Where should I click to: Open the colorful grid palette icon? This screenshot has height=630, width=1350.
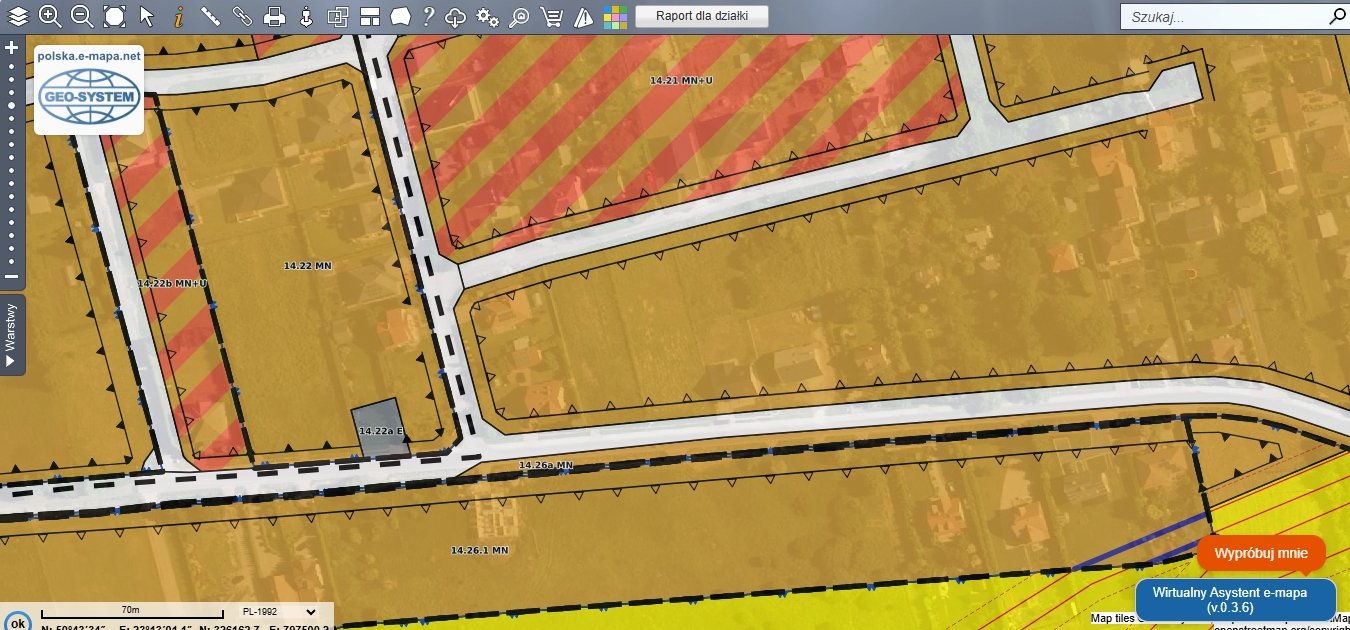(x=615, y=16)
